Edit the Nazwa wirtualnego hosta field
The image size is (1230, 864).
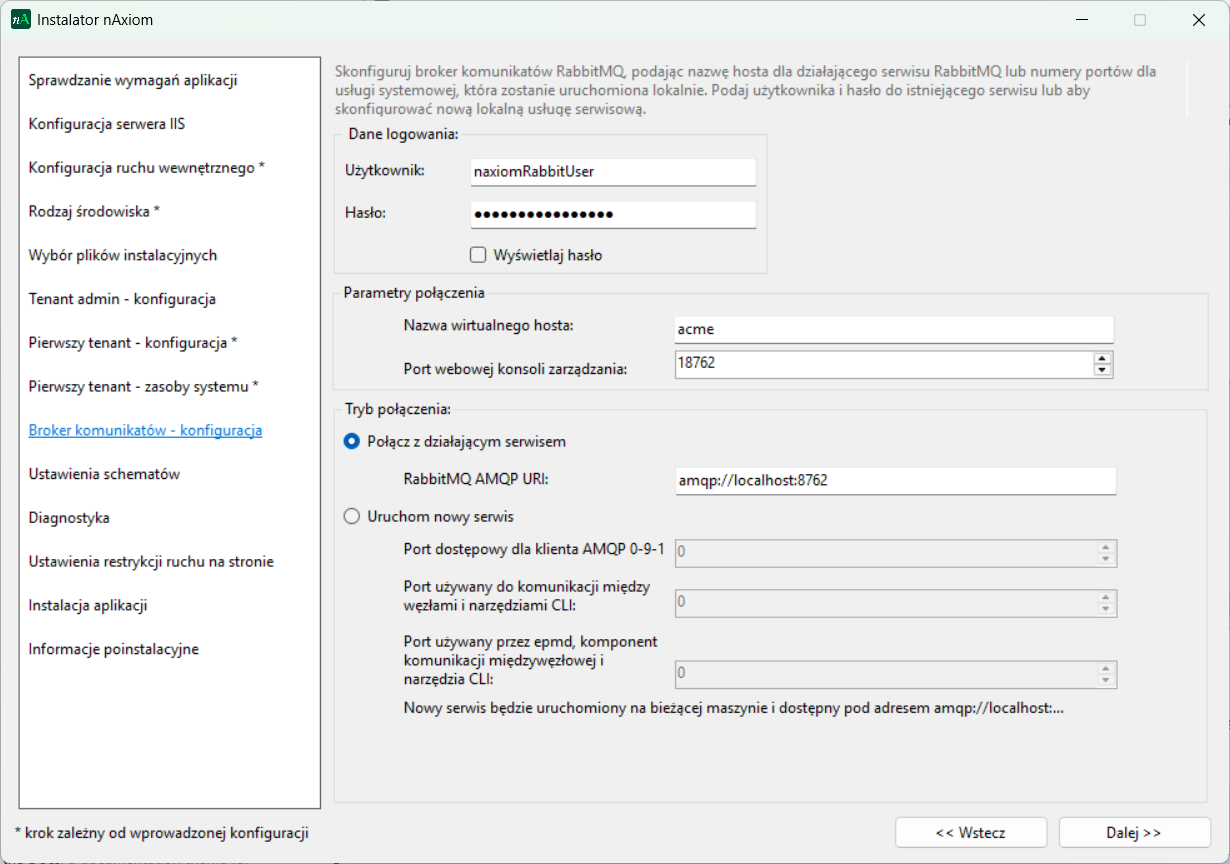[x=893, y=329]
